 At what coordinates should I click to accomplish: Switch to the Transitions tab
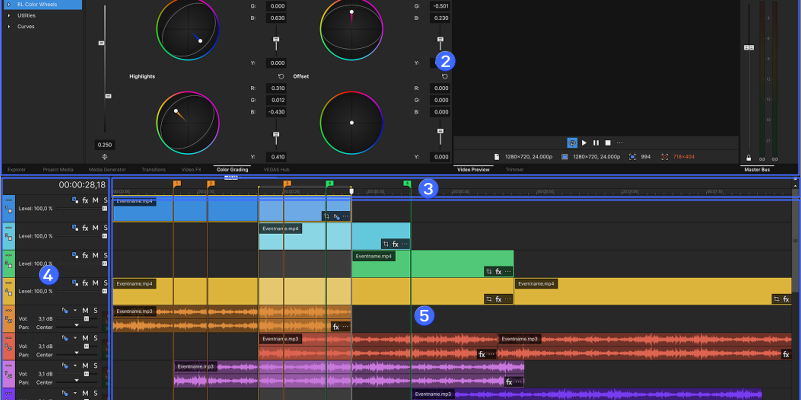point(154,169)
